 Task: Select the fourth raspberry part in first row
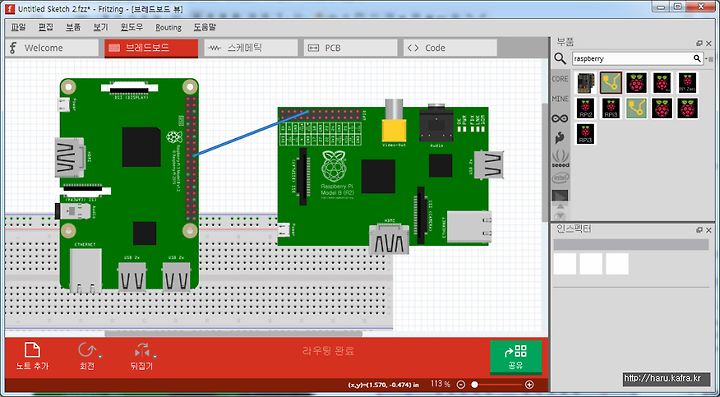[662, 83]
